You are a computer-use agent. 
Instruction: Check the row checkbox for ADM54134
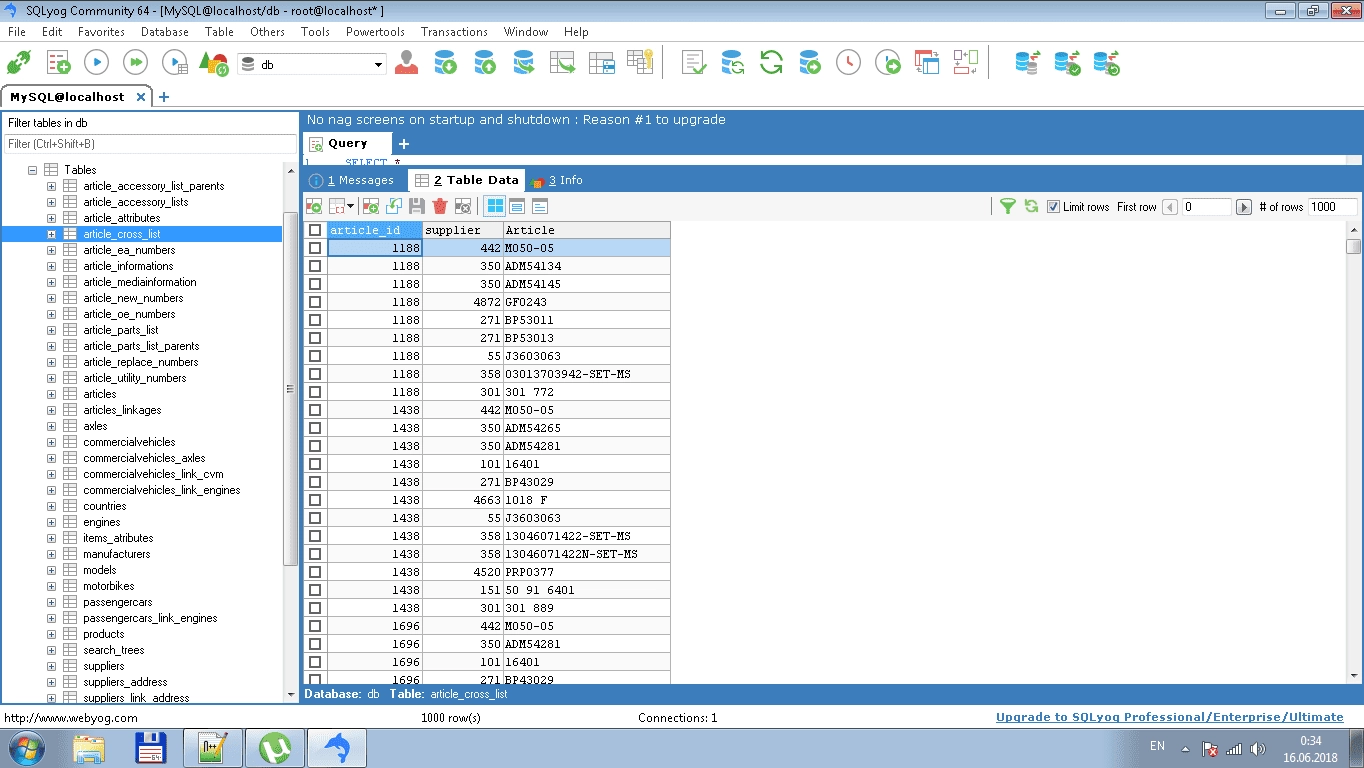point(315,266)
